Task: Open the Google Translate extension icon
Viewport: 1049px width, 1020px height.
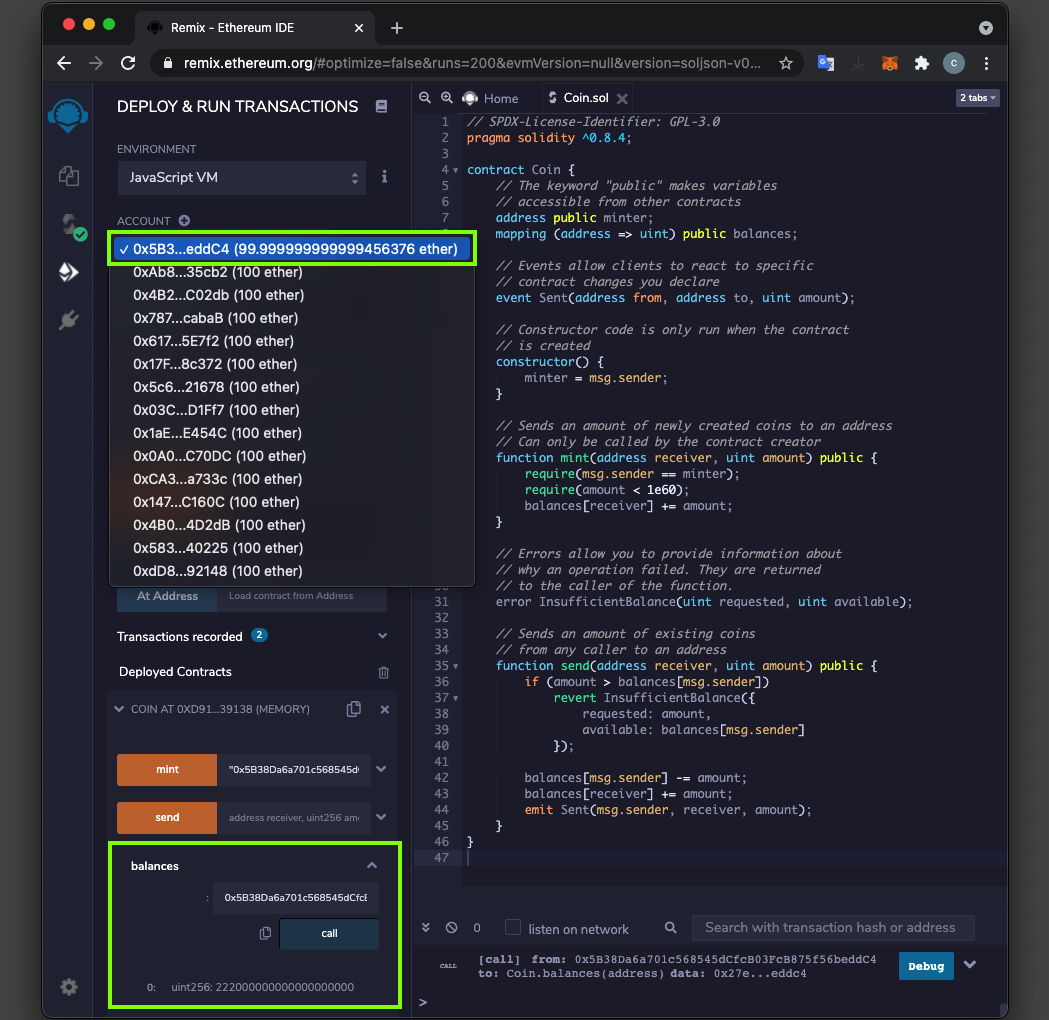Action: [x=826, y=63]
